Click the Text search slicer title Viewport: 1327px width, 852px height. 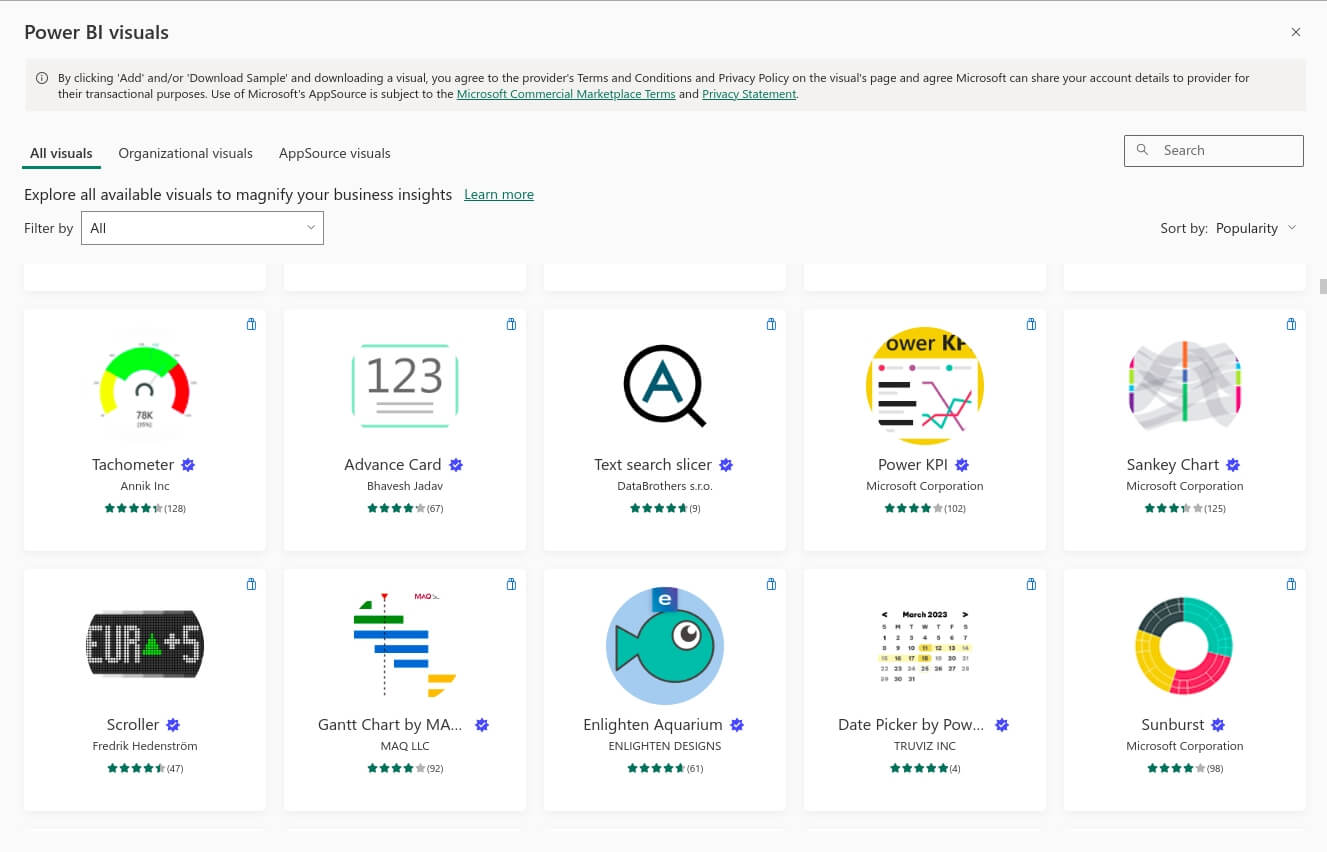pos(653,465)
